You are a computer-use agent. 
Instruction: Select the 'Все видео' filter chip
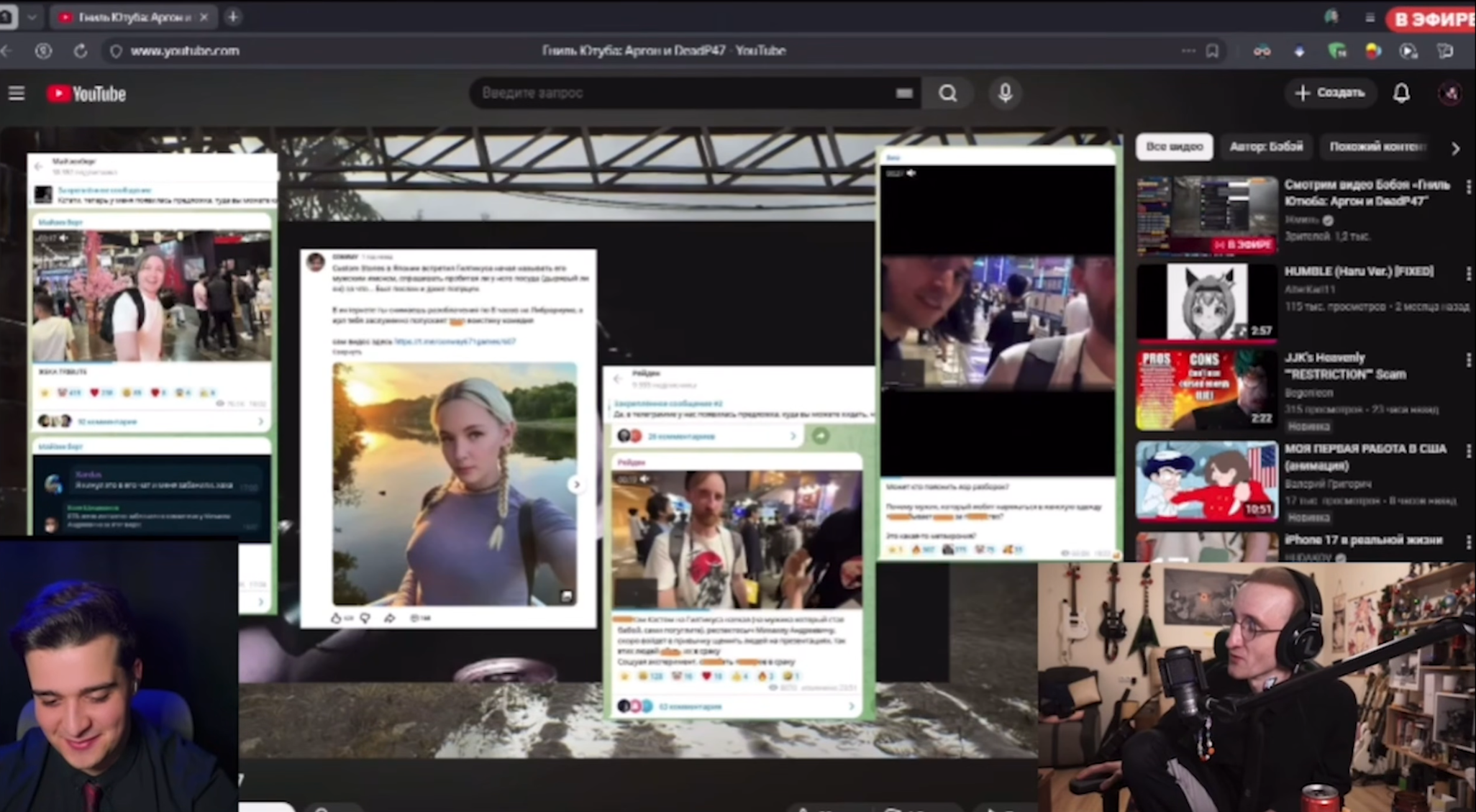(1174, 147)
